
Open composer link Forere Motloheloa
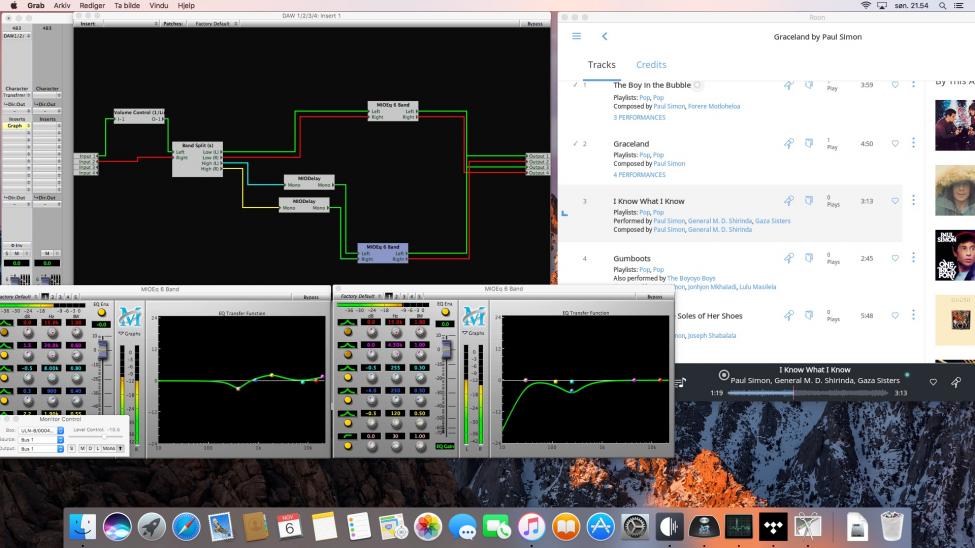pos(714,106)
